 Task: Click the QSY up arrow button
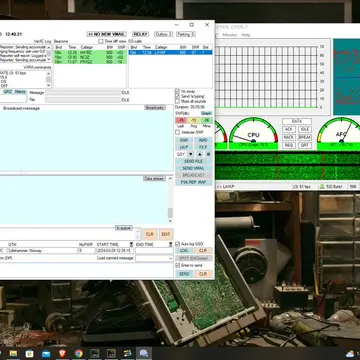point(199,154)
